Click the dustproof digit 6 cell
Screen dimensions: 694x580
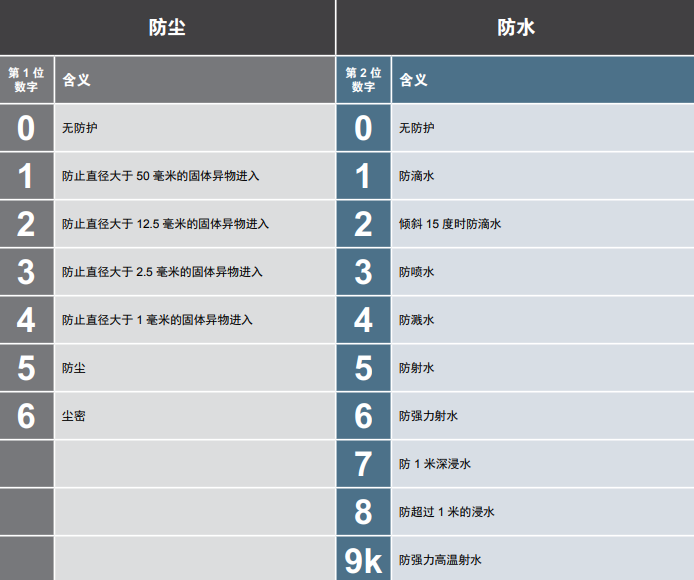[26, 416]
